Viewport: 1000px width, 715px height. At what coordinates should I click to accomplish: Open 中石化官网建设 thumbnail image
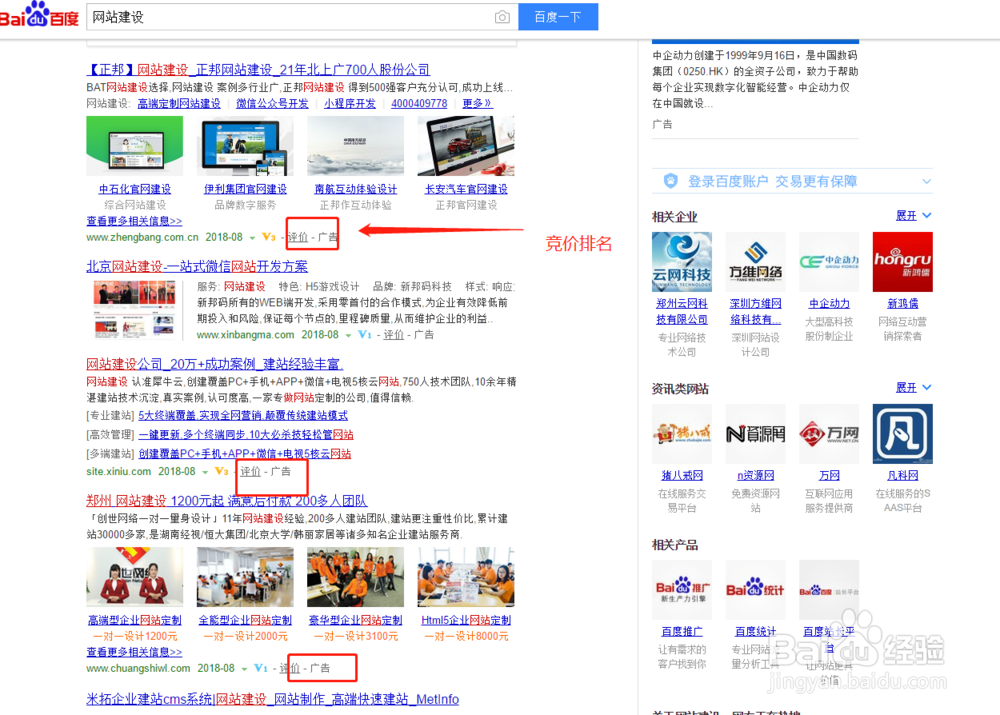pos(135,146)
